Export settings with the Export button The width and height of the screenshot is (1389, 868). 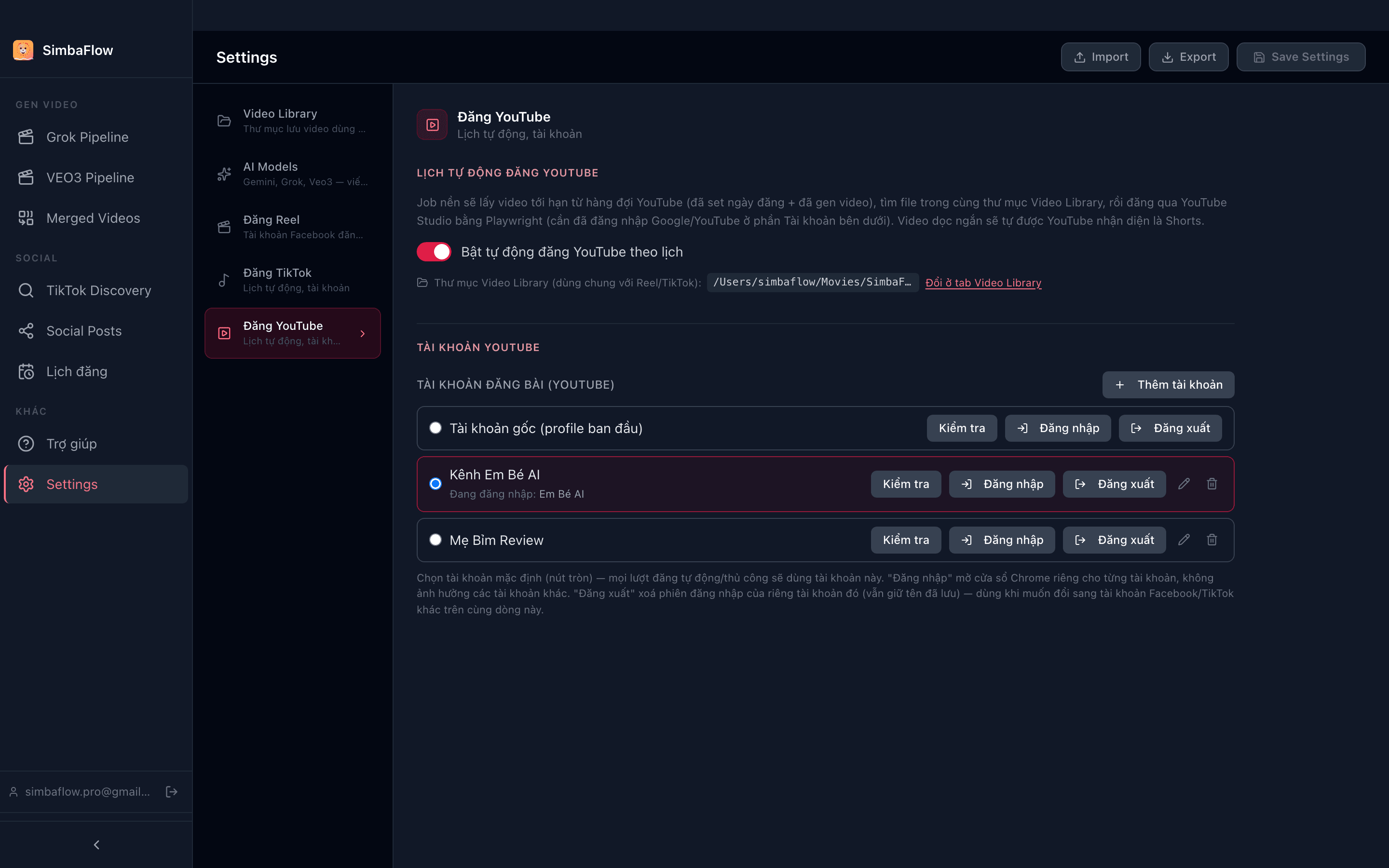[x=1188, y=57]
